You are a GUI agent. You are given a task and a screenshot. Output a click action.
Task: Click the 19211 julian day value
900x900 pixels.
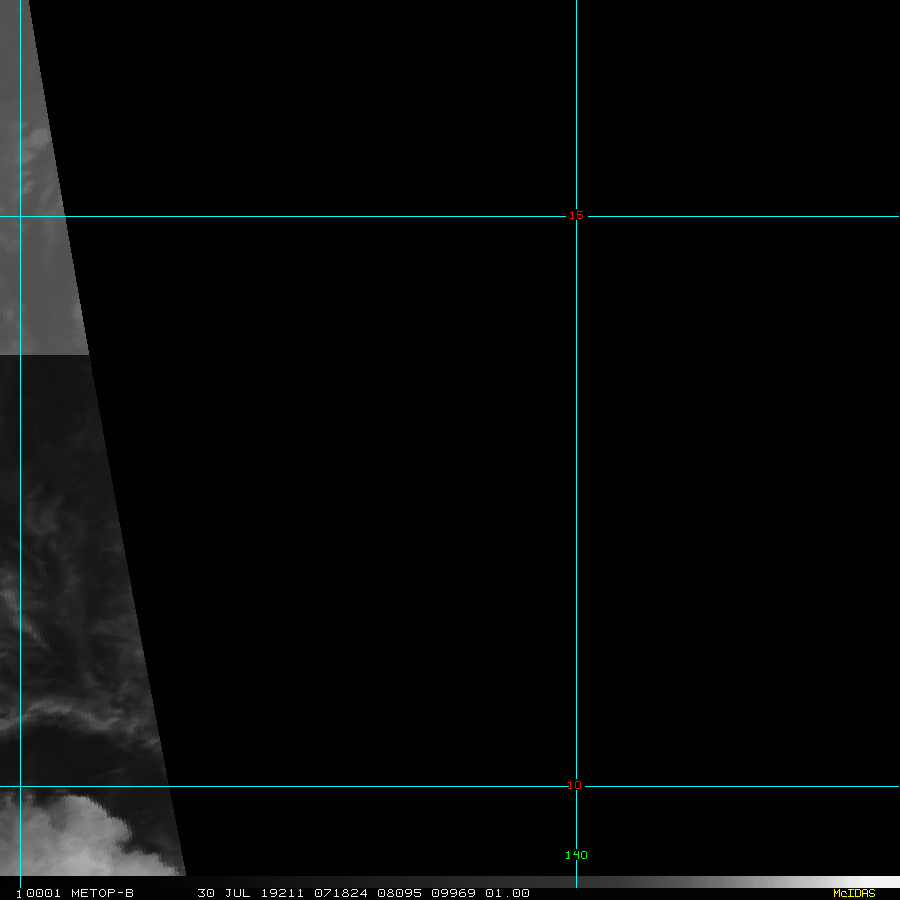[281, 893]
